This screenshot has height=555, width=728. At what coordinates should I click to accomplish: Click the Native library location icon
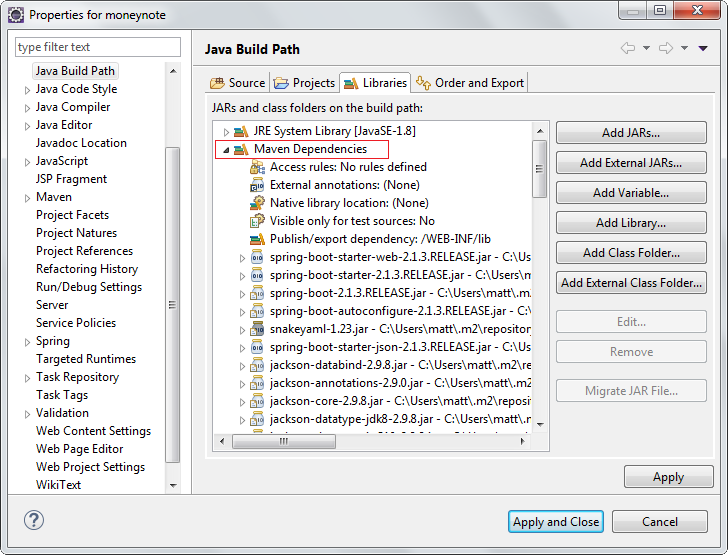[x=257, y=203]
